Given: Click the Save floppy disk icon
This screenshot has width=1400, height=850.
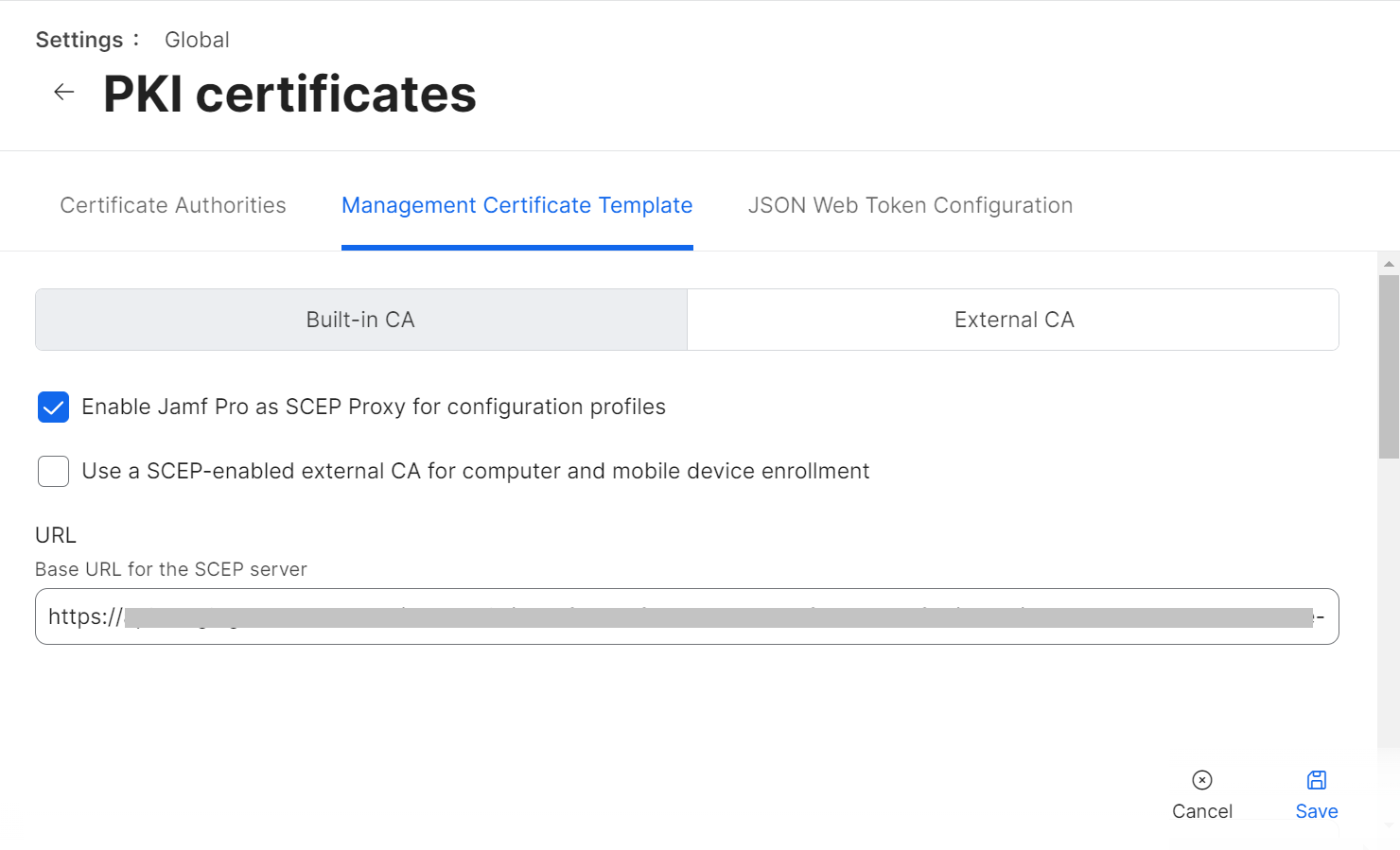Looking at the screenshot, I should pos(1317,780).
